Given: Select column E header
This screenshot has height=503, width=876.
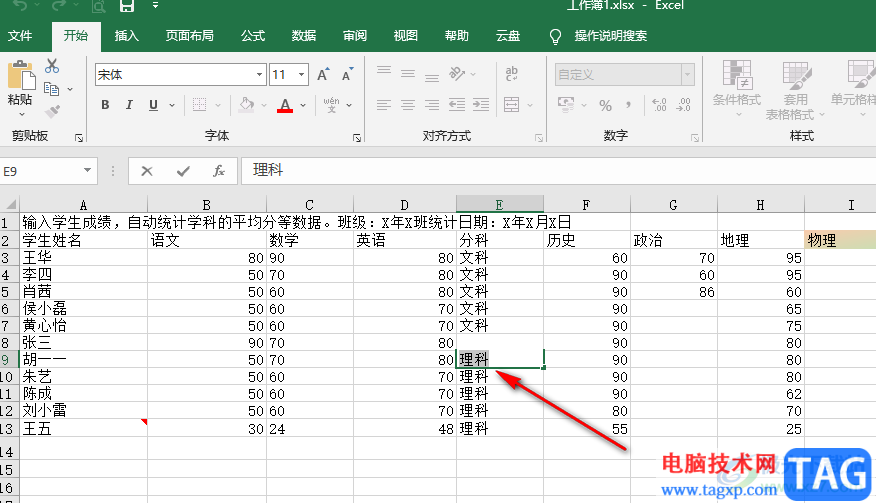Looking at the screenshot, I should [499, 205].
